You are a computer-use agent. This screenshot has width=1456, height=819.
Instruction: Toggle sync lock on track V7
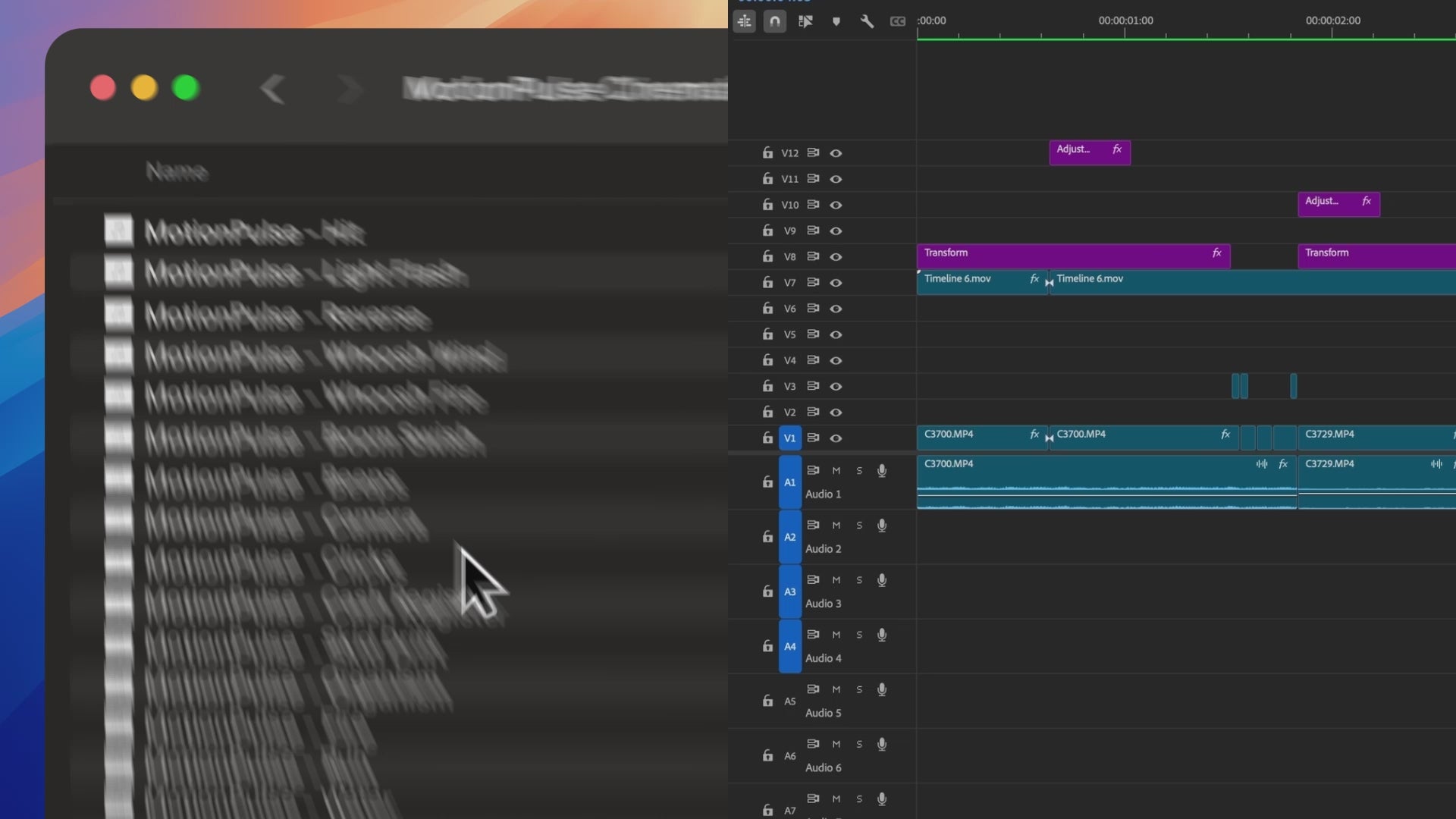click(x=813, y=282)
